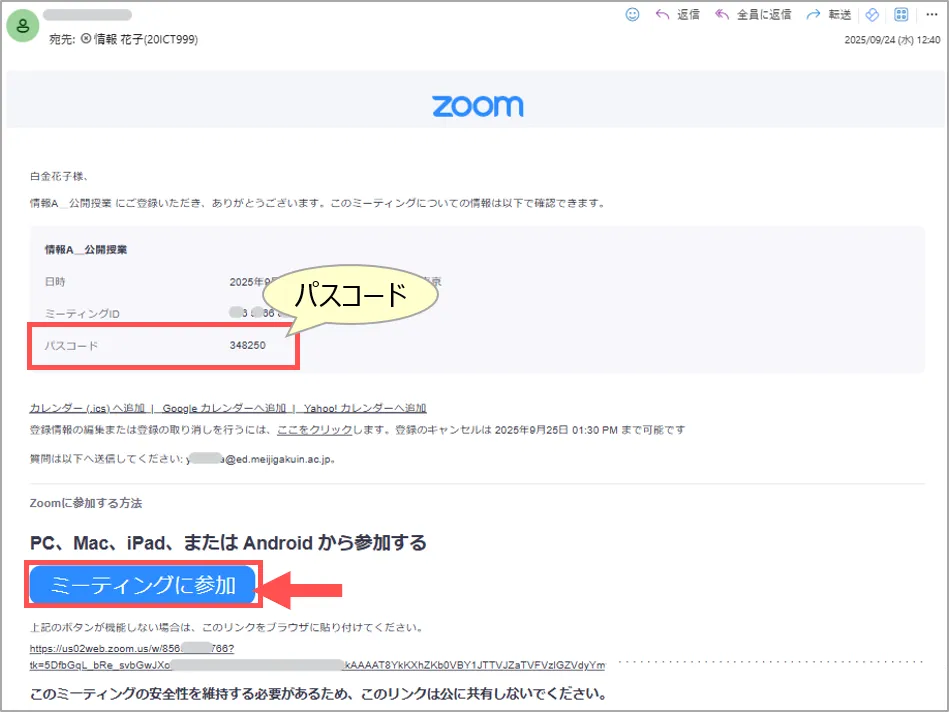The image size is (949, 712).
Task: Open the Google カレンダーへ追加 link
Action: pyautogui.click(x=222, y=408)
